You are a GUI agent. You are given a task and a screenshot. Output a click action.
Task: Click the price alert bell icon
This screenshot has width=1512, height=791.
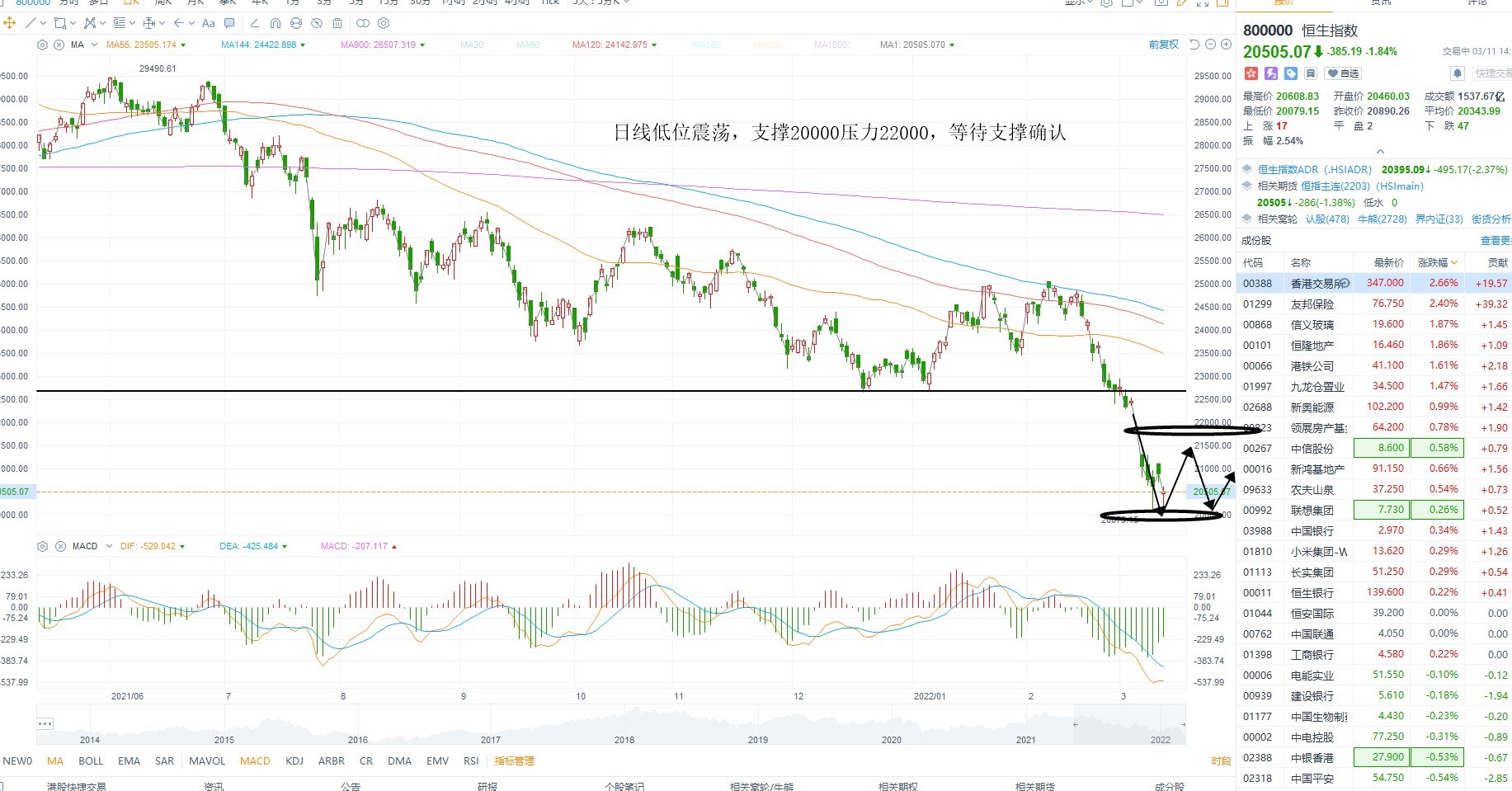[x=1458, y=73]
